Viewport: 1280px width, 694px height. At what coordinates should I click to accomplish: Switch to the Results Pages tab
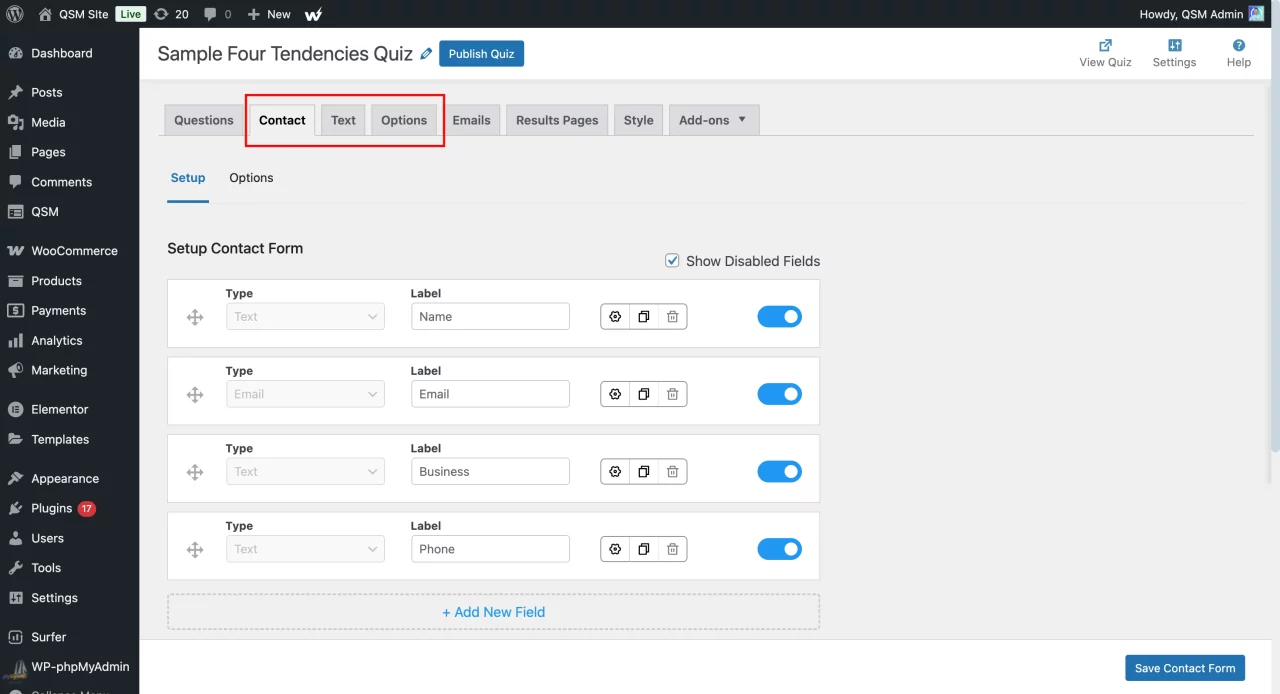click(557, 120)
